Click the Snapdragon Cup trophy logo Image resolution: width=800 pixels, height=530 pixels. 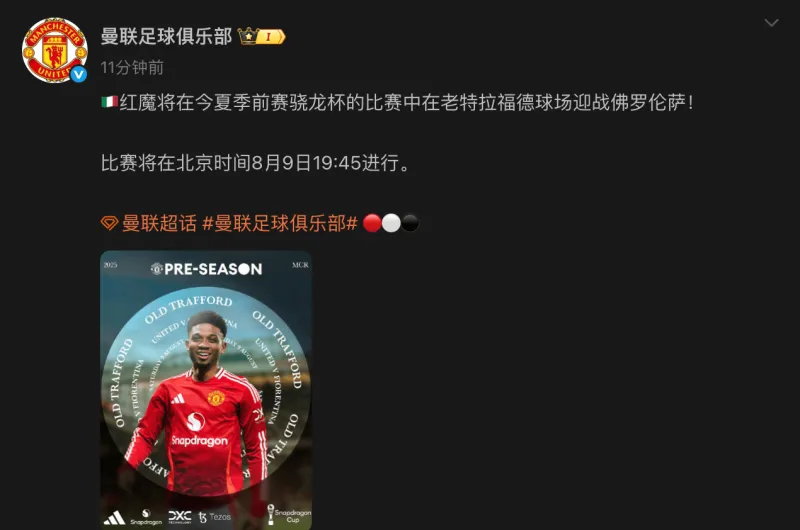(x=288, y=514)
